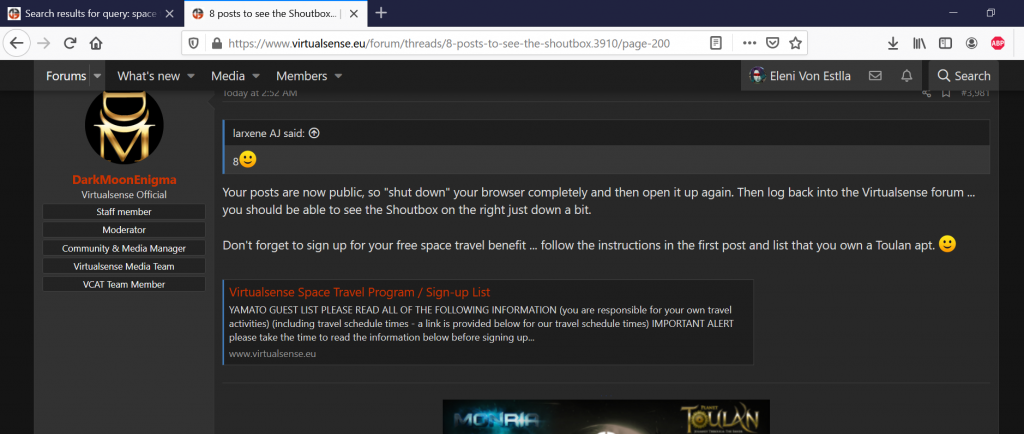Switch to the Search results tab
This screenshot has width=1024, height=434.
click(91, 14)
